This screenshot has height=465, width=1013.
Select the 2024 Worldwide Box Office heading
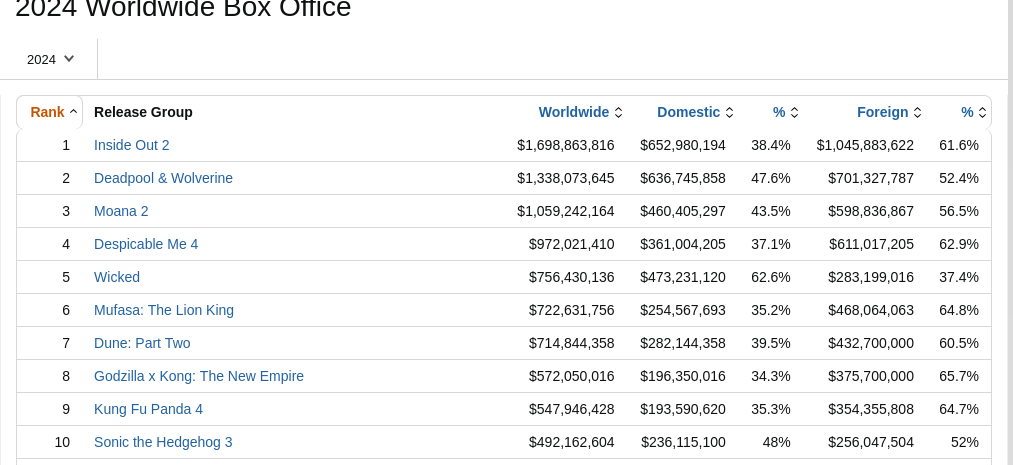[183, 8]
